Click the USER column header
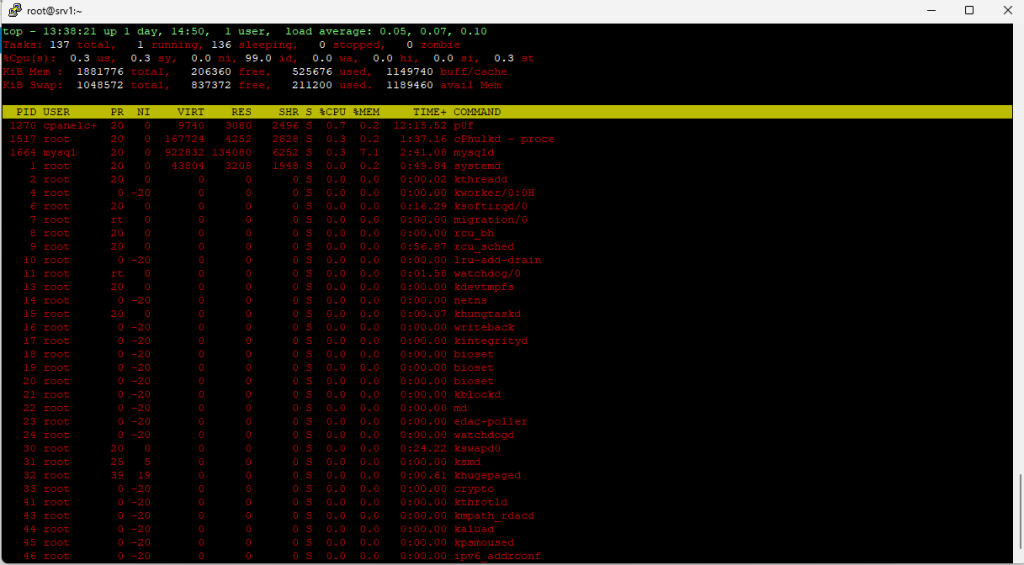The image size is (1024, 565). [56, 112]
